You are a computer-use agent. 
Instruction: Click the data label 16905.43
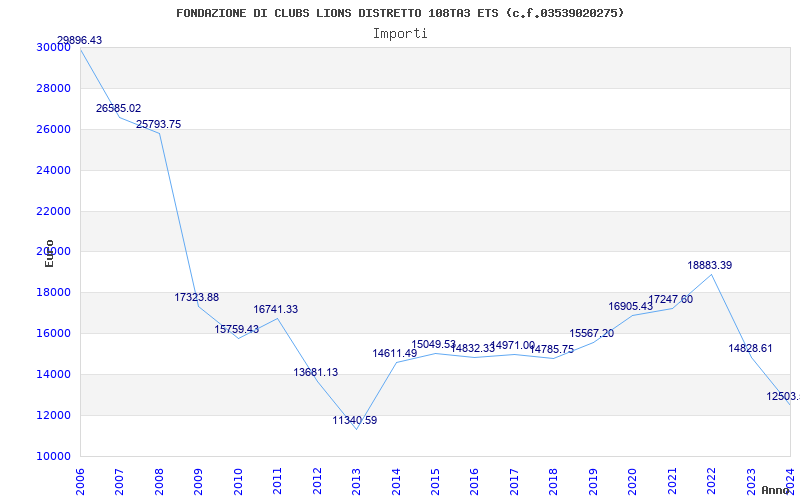(631, 306)
